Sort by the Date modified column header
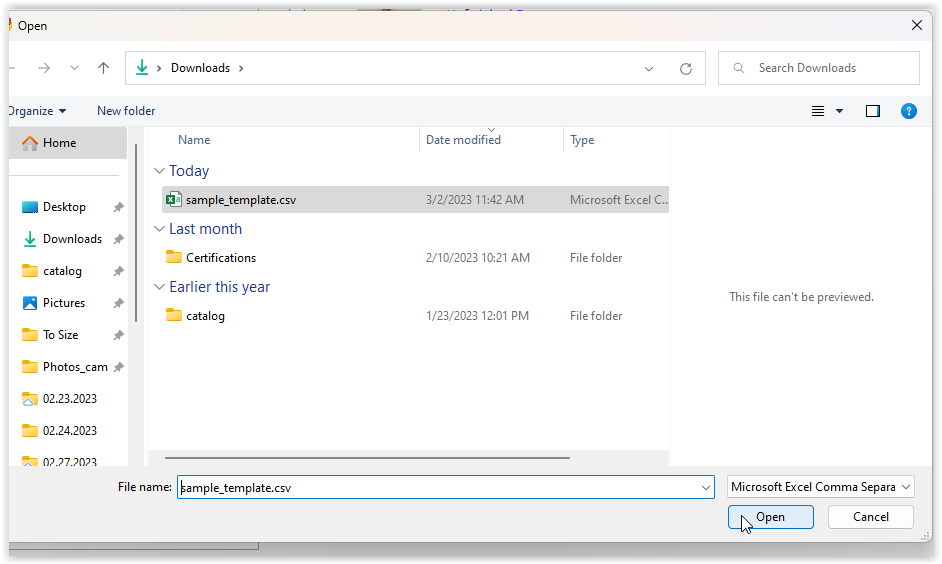 pyautogui.click(x=463, y=140)
